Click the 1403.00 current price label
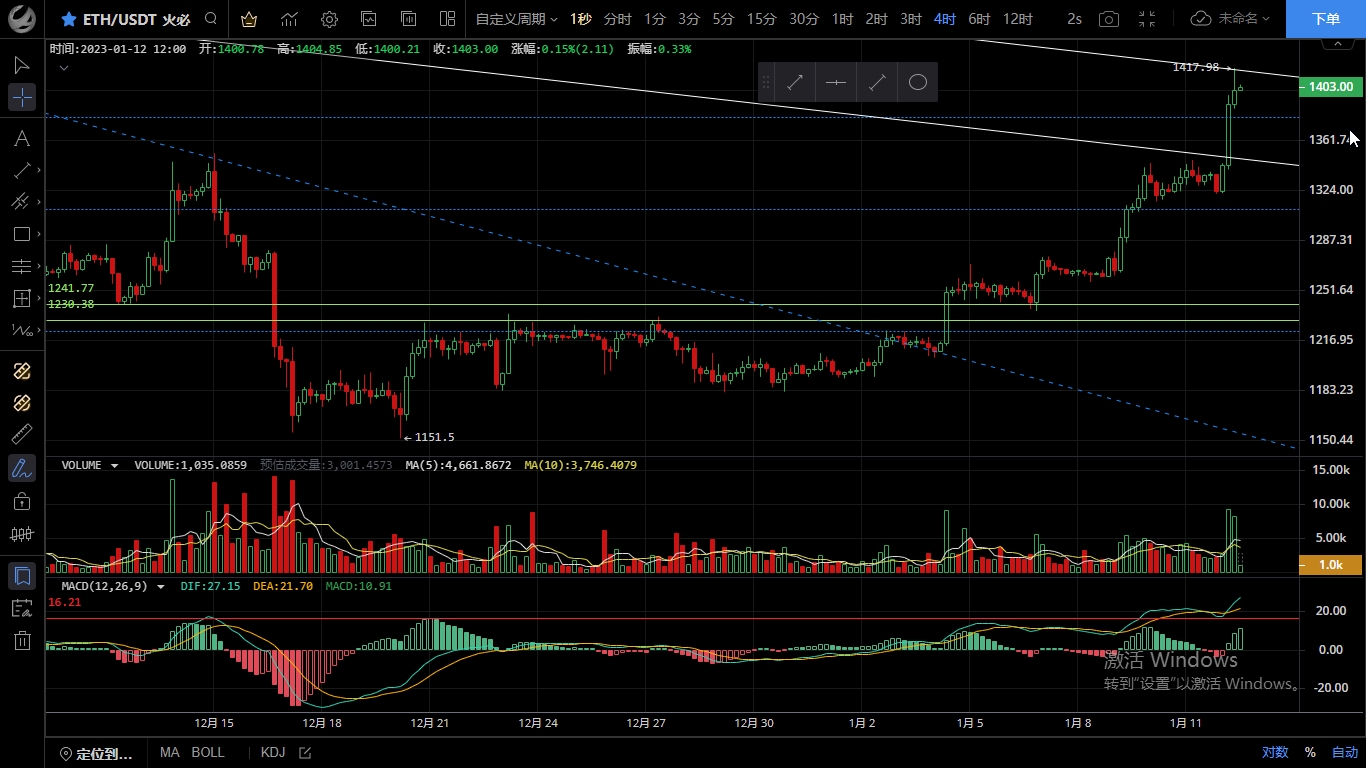1366x768 pixels. pyautogui.click(x=1330, y=87)
